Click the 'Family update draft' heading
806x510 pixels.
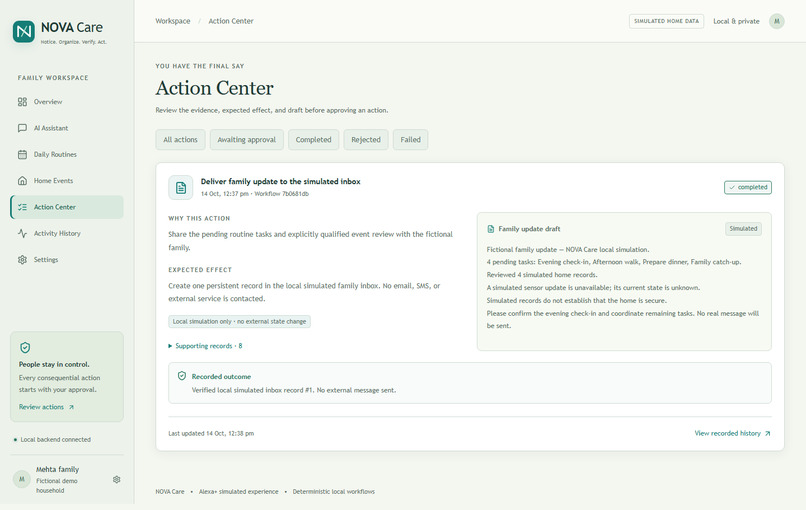(529, 229)
